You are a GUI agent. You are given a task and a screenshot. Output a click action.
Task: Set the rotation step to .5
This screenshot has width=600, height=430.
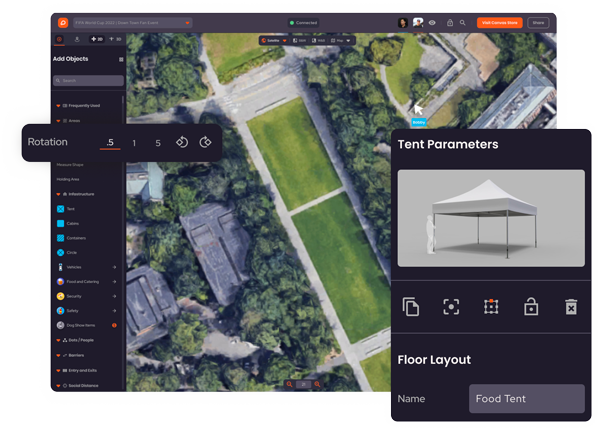click(x=110, y=143)
